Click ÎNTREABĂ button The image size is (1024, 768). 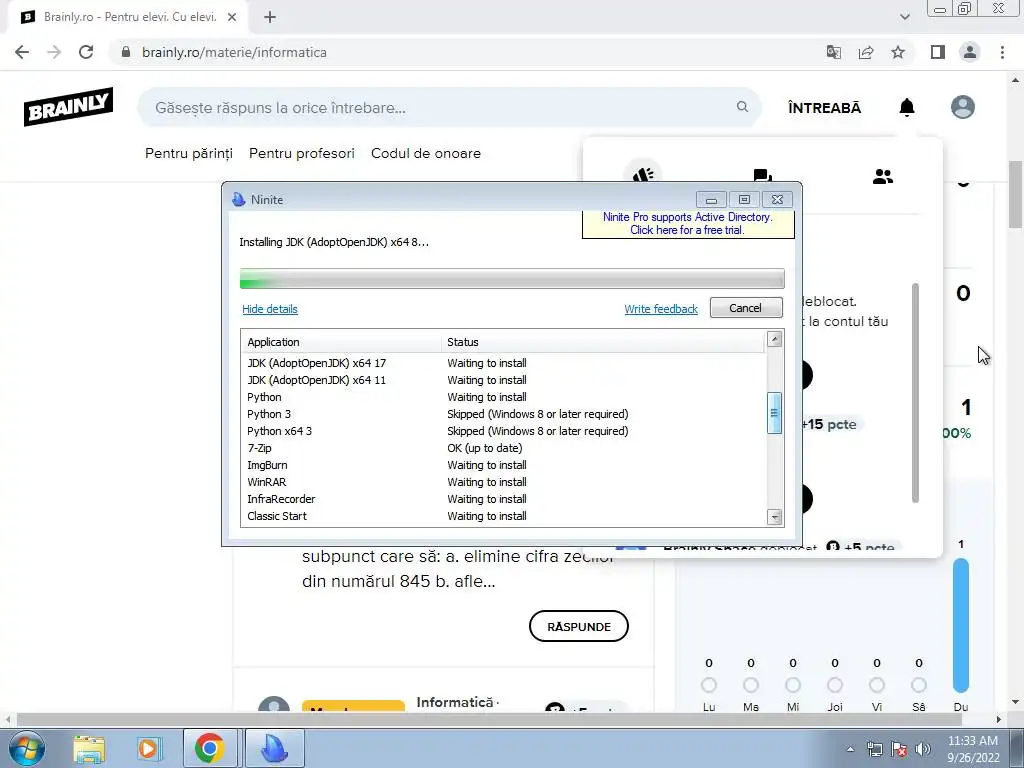pos(824,108)
